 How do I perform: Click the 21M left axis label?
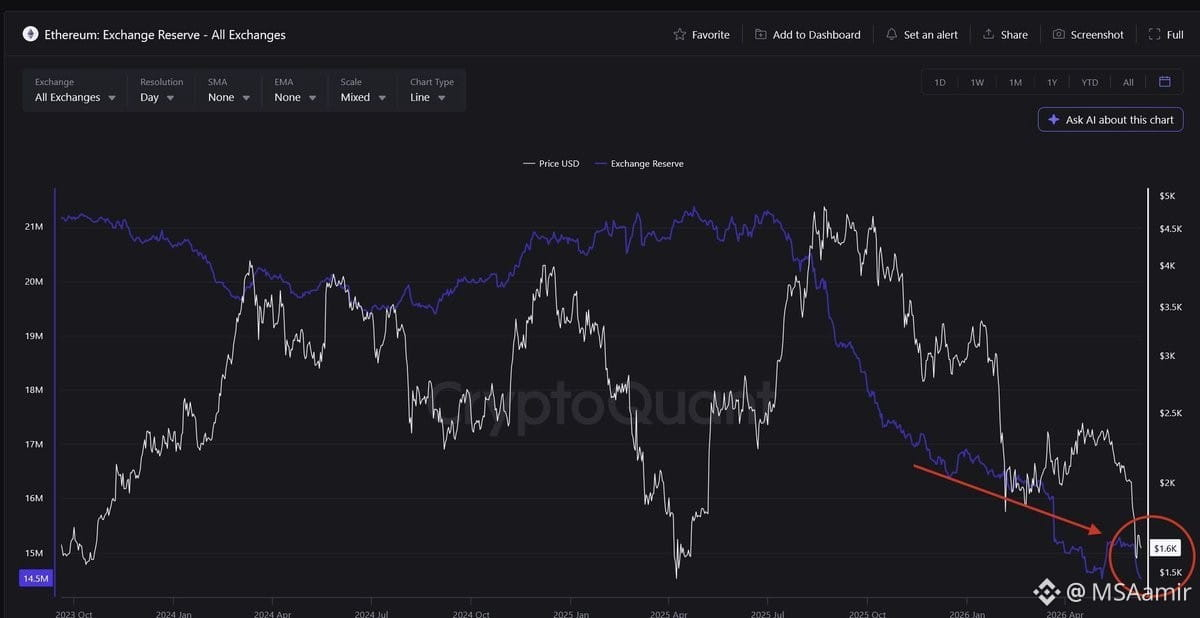33,227
